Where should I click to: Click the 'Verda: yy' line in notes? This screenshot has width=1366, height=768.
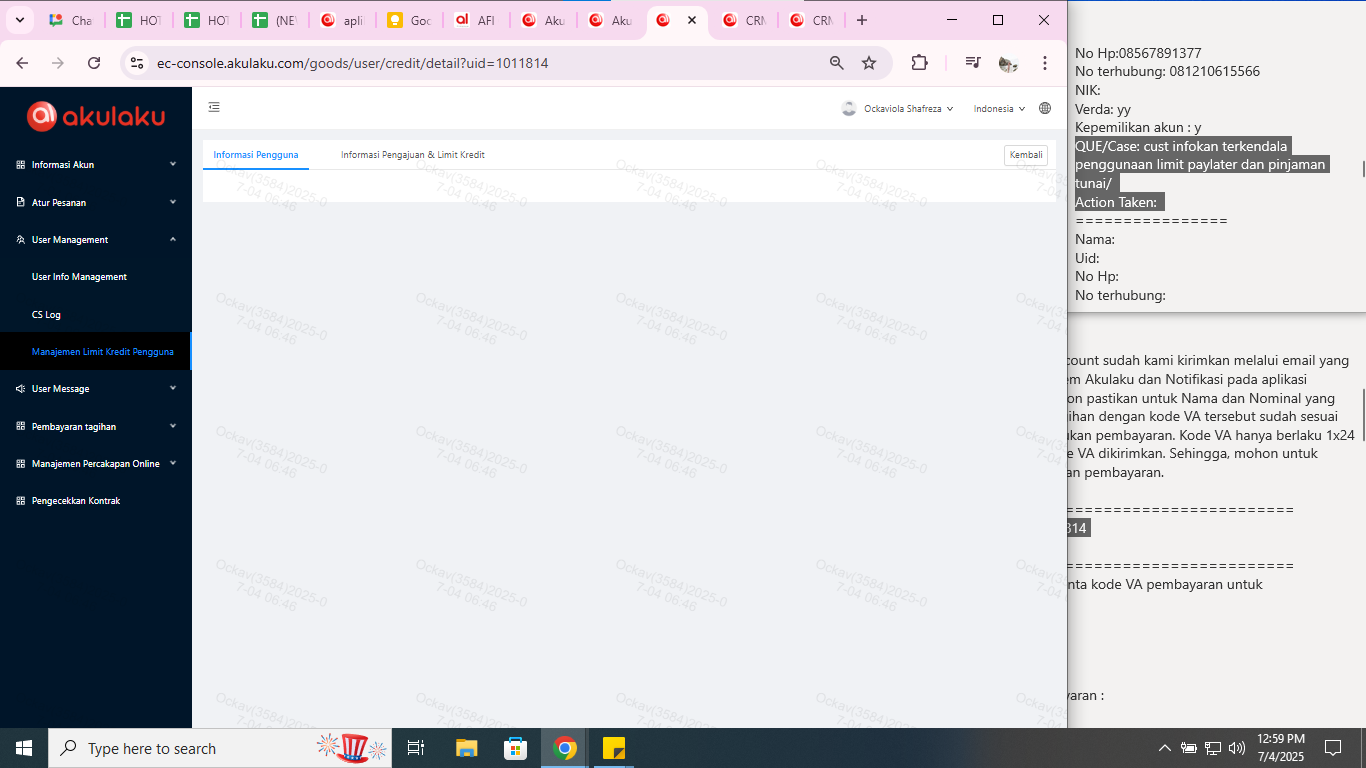(x=1103, y=109)
